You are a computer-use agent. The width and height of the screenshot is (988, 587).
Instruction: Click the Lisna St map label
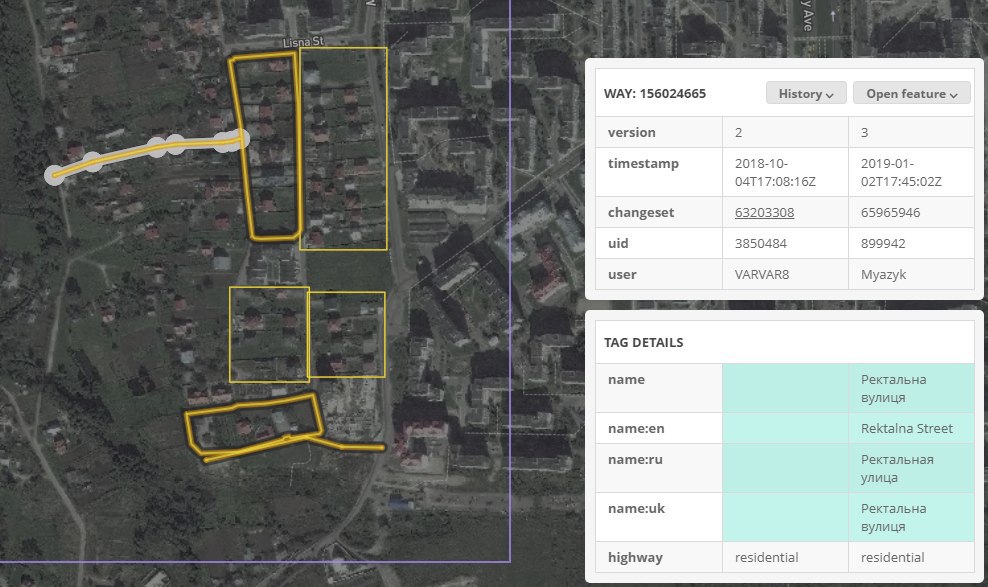[x=303, y=42]
